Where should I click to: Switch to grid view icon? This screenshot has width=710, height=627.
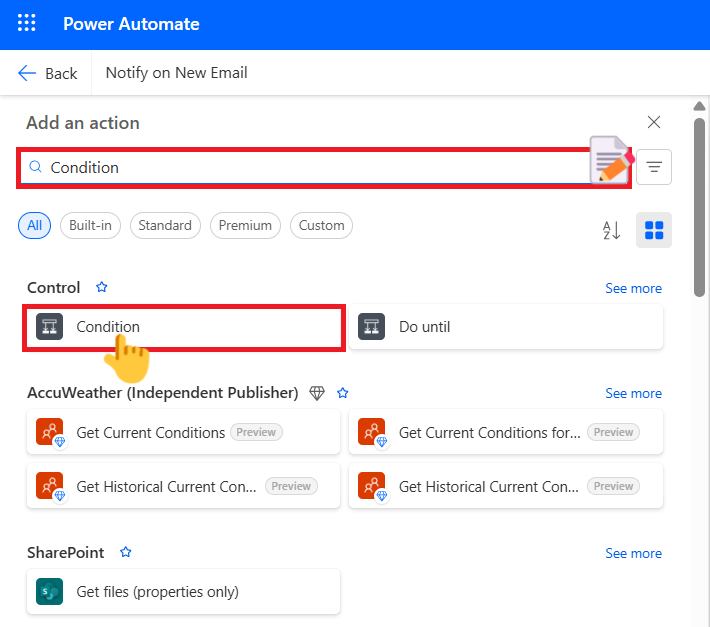click(654, 230)
